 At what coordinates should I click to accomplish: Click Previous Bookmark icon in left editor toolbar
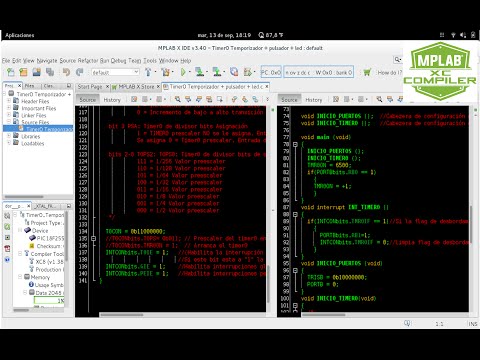234,99
